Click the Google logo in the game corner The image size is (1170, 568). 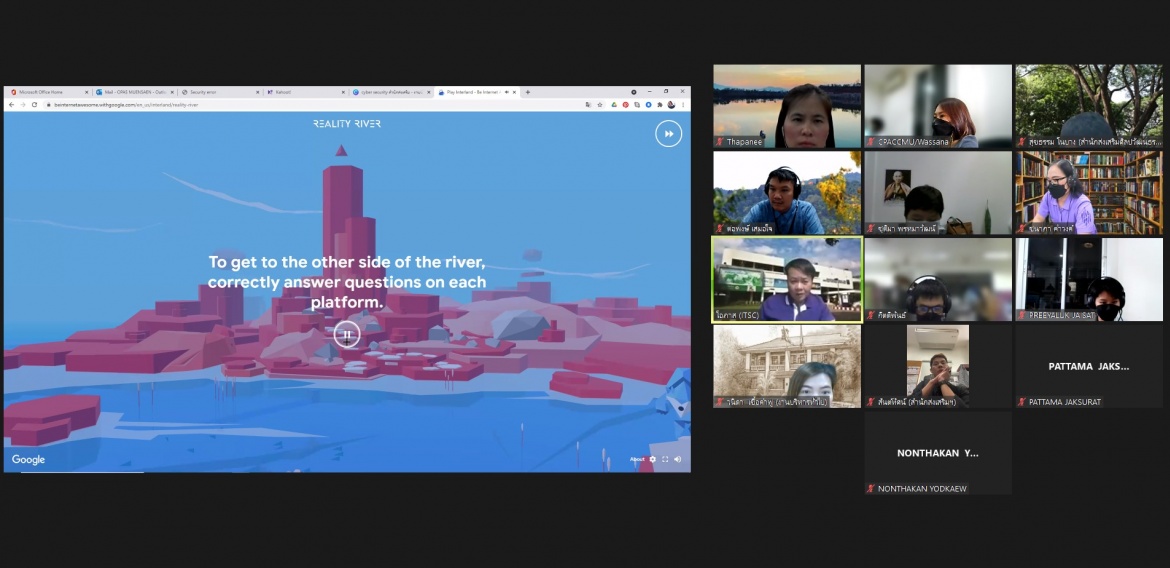coord(28,460)
